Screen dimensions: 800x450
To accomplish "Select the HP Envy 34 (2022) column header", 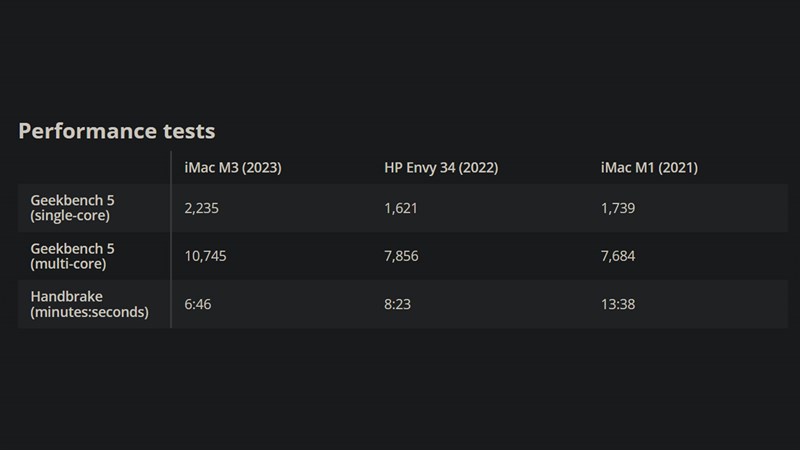I will [443, 168].
